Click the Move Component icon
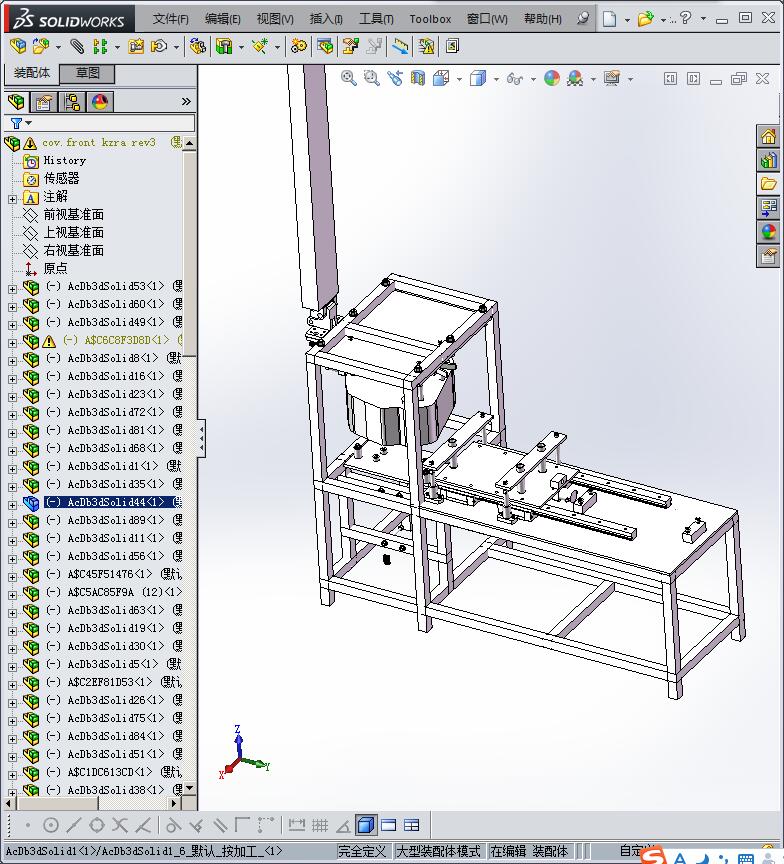This screenshot has width=784, height=864. tap(160, 46)
